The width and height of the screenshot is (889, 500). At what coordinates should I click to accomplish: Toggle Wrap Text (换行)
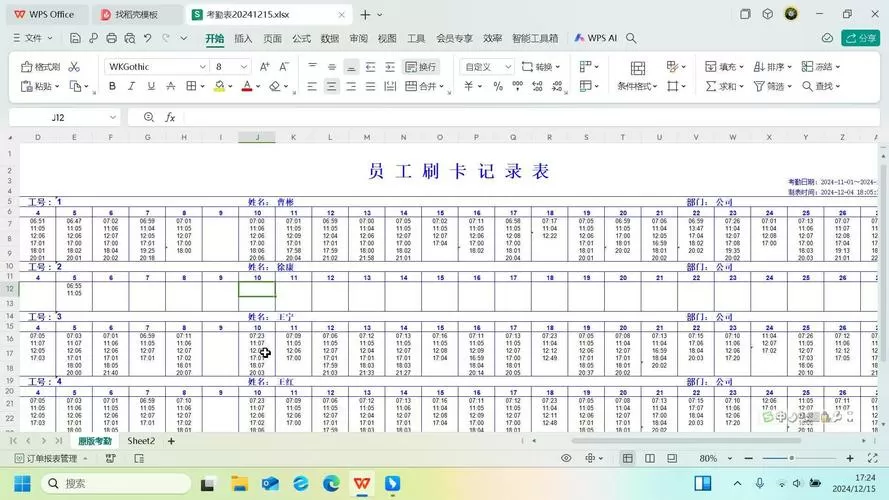click(x=421, y=67)
